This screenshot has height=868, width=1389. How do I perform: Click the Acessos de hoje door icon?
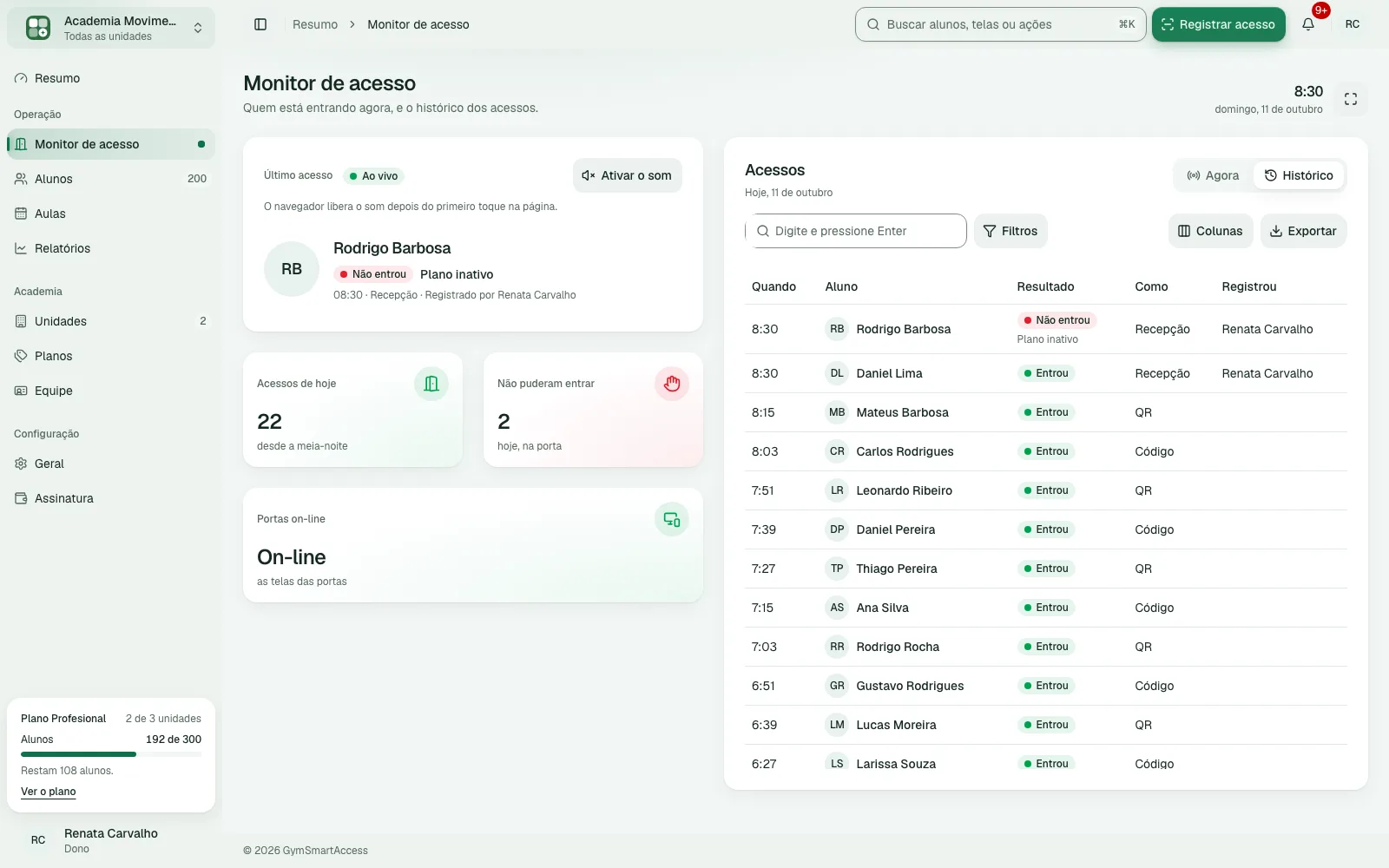[x=431, y=384]
